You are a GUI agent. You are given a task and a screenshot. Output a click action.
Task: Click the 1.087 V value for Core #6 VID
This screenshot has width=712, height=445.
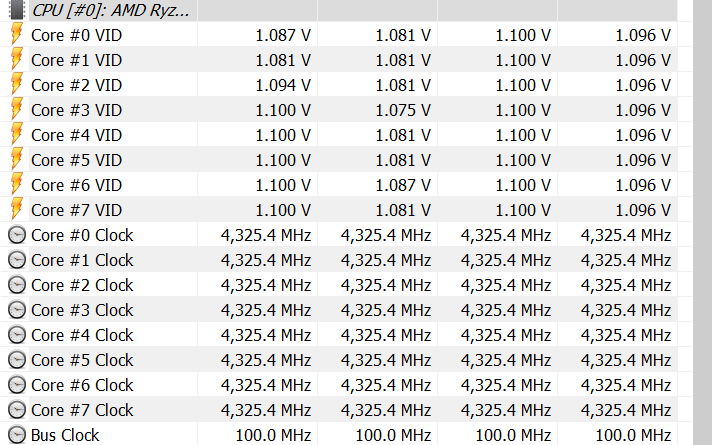403,185
